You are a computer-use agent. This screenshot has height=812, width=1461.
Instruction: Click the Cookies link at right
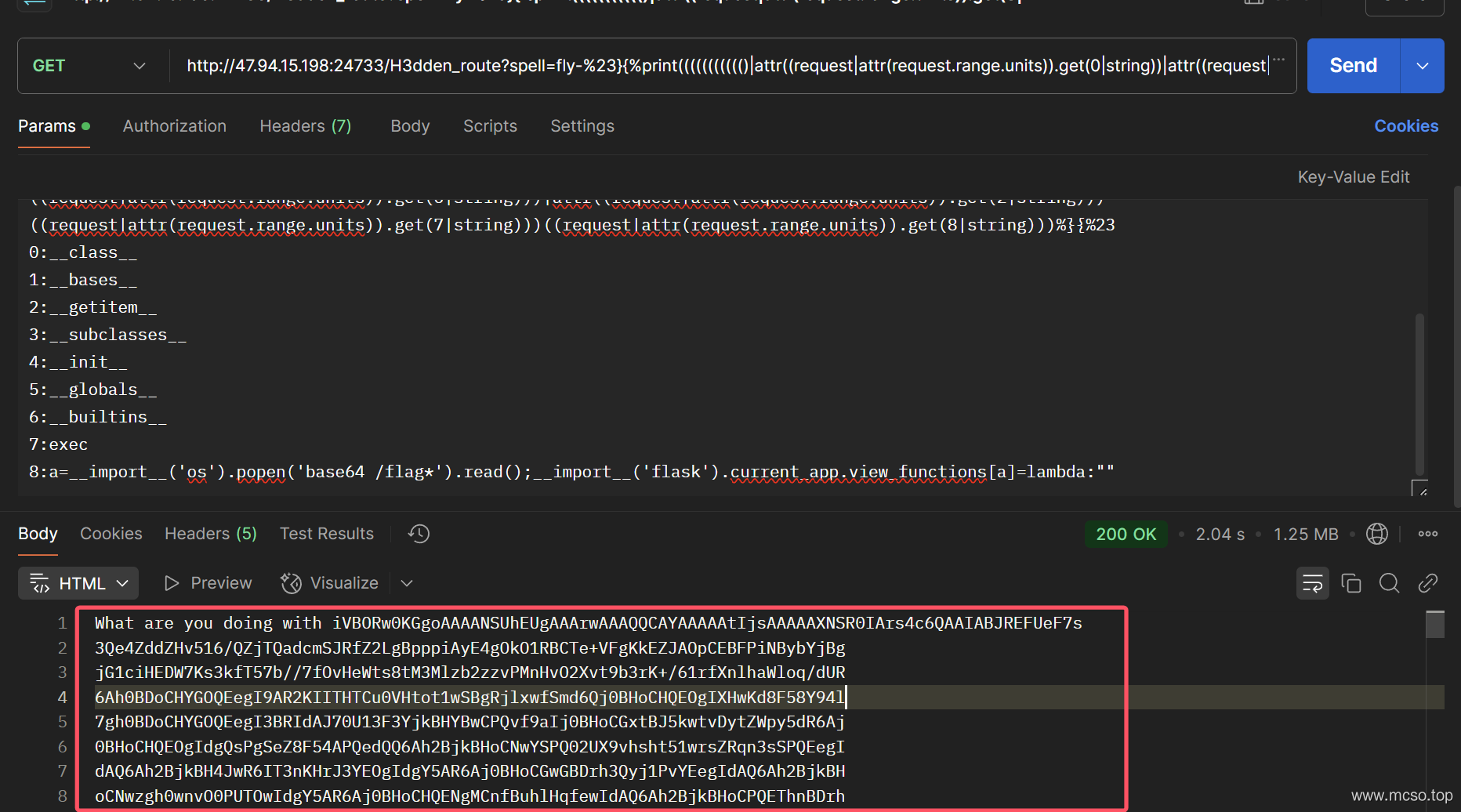(x=1406, y=126)
